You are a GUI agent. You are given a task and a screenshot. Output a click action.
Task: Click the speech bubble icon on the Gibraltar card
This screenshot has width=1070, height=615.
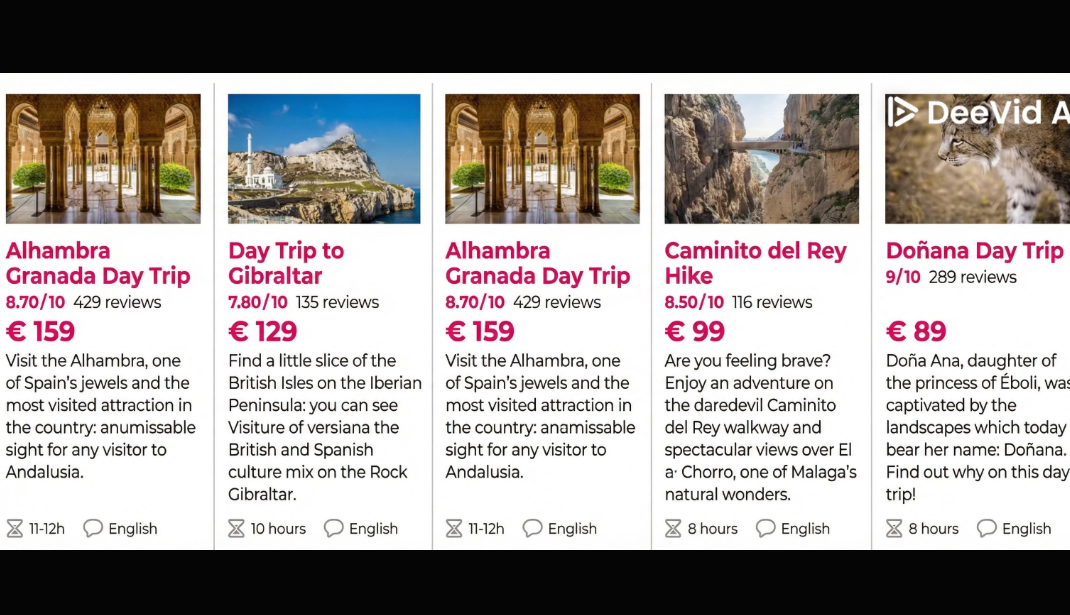tap(334, 528)
